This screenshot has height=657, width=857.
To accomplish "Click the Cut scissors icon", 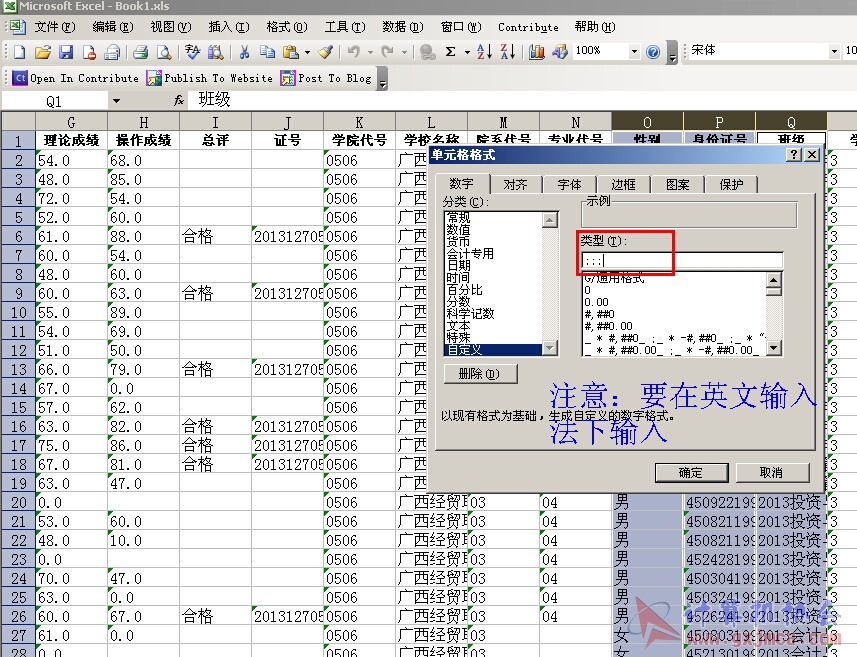I will click(244, 52).
